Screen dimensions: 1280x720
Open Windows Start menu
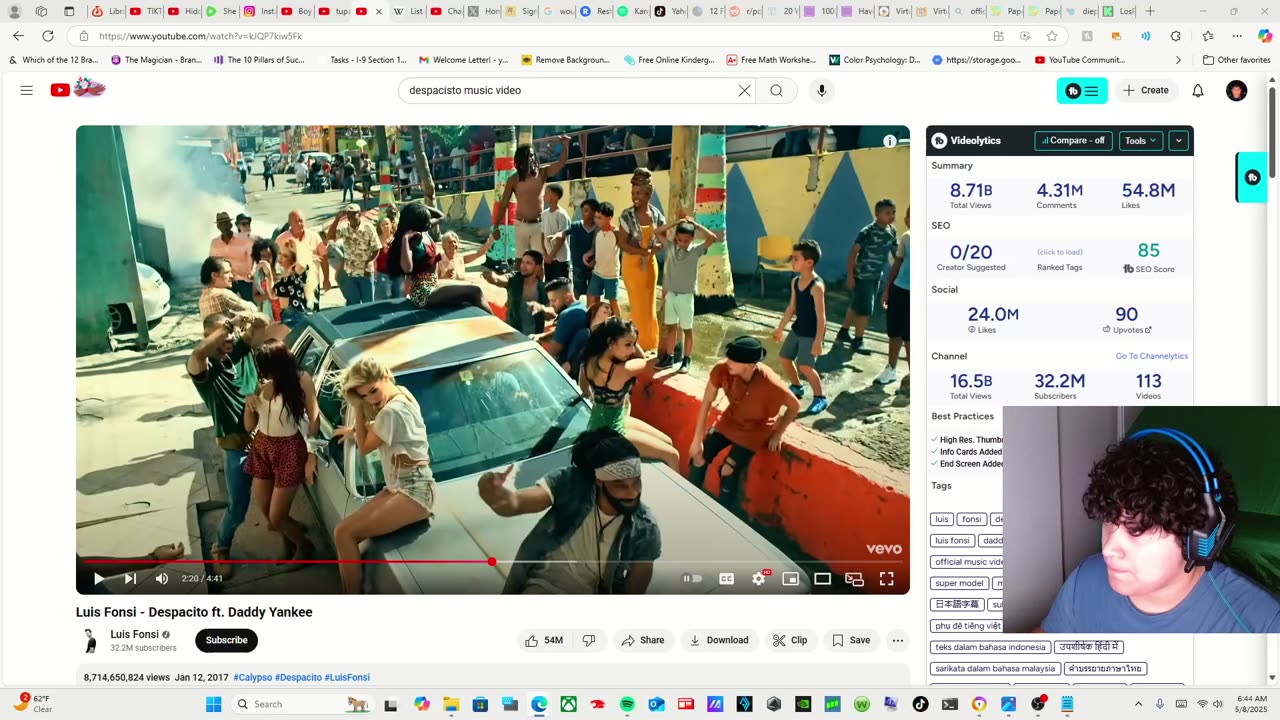213,704
